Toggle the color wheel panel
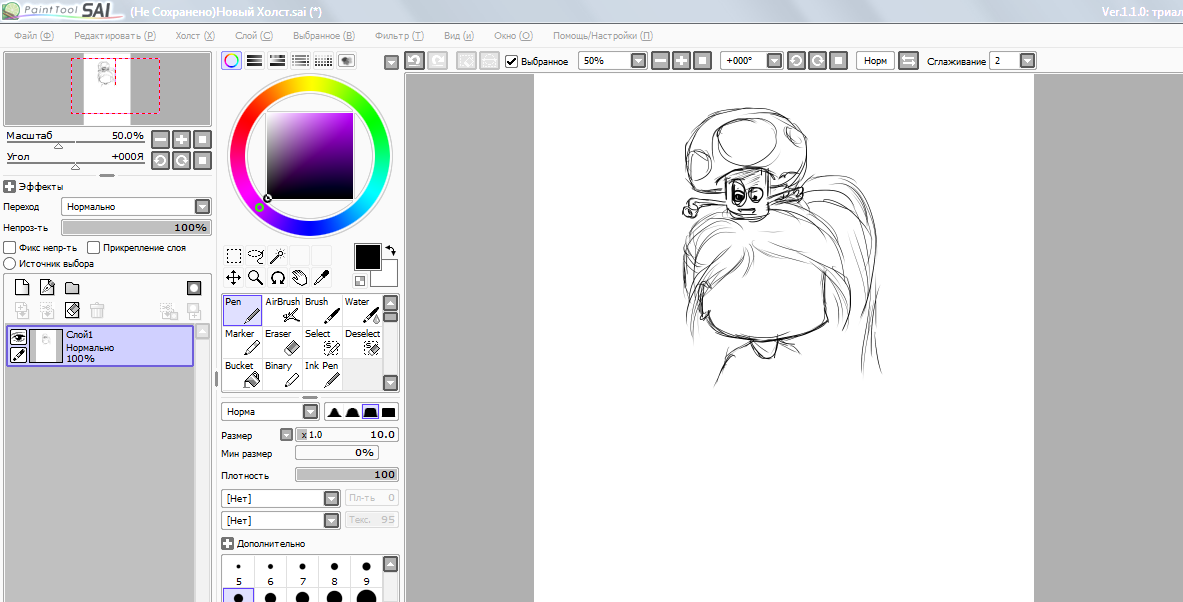The width and height of the screenshot is (1183, 602). [232, 61]
